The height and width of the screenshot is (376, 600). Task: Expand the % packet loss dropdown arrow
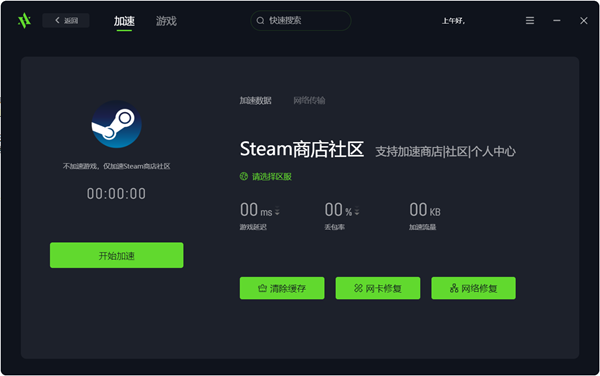[x=357, y=211]
